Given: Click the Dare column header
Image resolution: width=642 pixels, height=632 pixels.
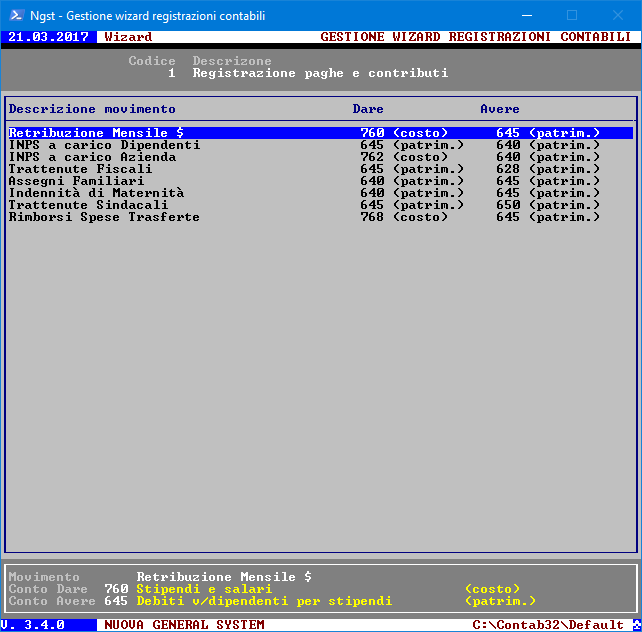Looking at the screenshot, I should (x=368, y=109).
